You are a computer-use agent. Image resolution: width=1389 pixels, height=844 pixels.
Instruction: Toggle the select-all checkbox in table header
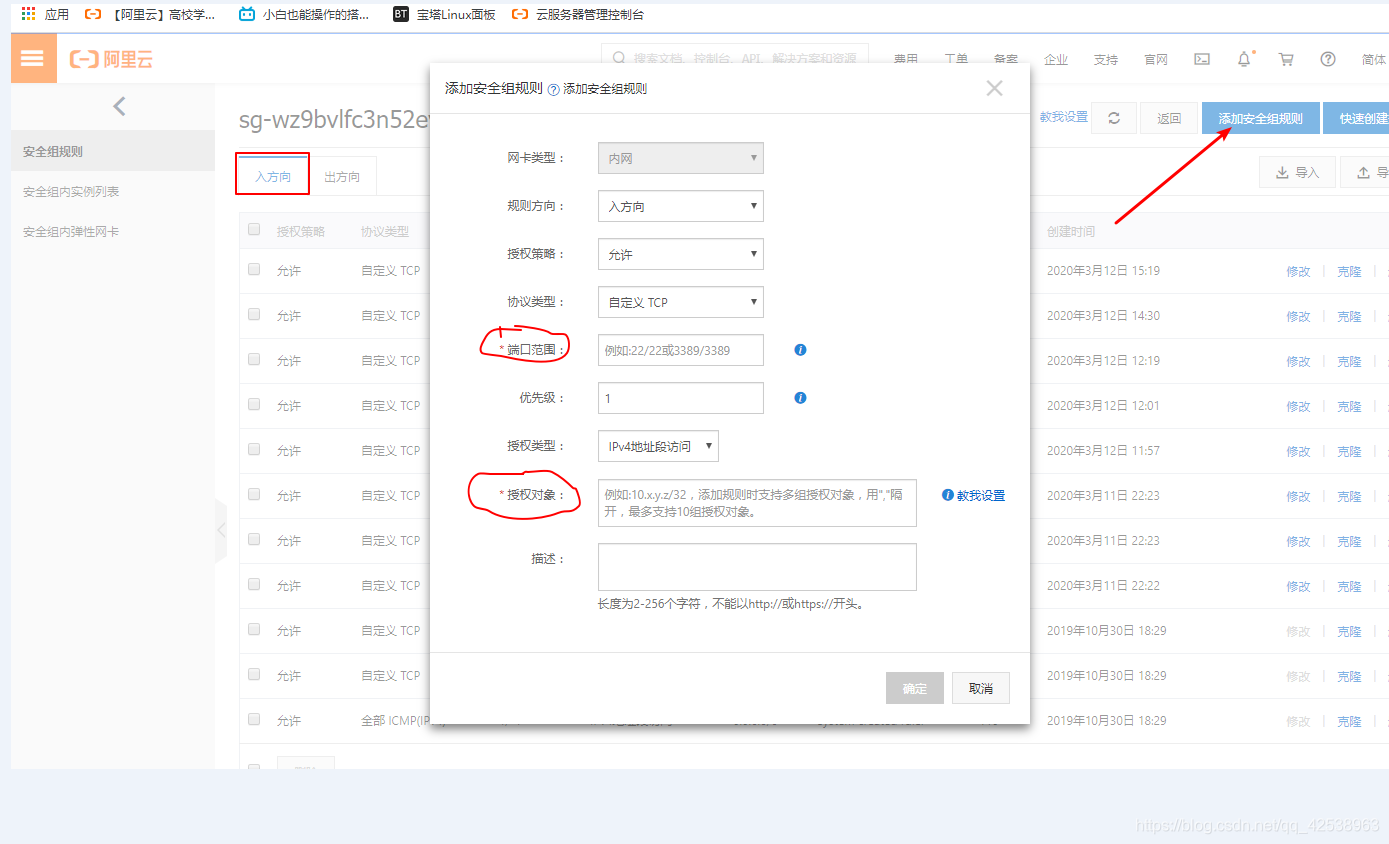[254, 229]
